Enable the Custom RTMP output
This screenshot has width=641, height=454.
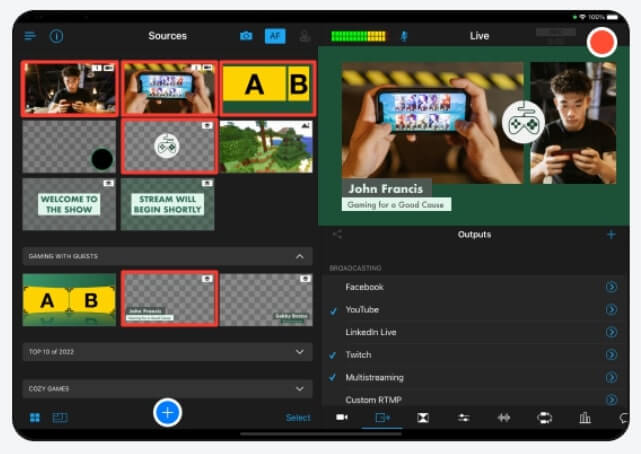pos(474,398)
